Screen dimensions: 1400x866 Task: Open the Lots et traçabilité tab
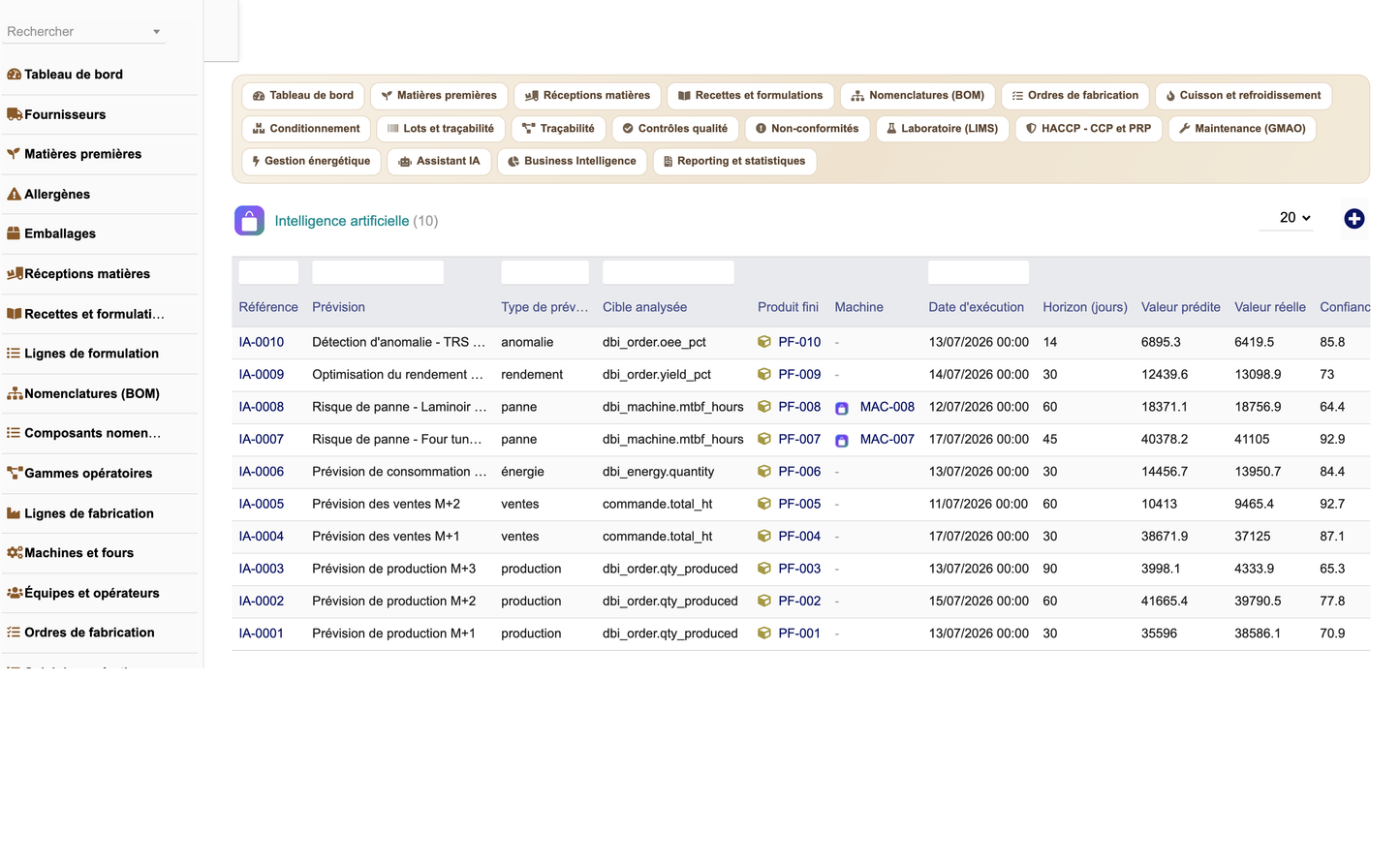click(x=440, y=128)
